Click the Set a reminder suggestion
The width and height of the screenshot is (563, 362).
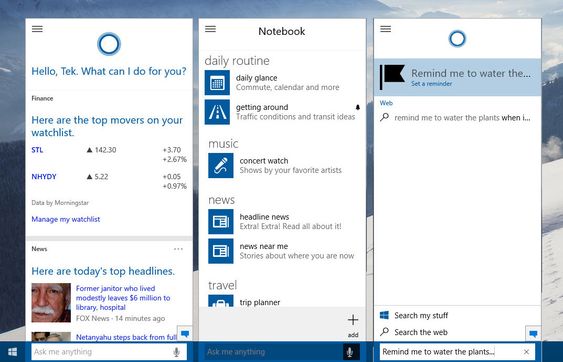pyautogui.click(x=457, y=77)
